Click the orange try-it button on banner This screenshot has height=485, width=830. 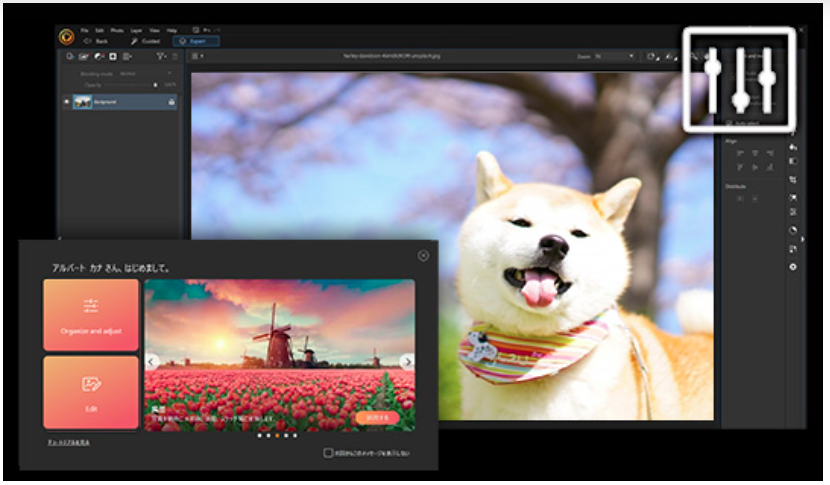coord(377,418)
